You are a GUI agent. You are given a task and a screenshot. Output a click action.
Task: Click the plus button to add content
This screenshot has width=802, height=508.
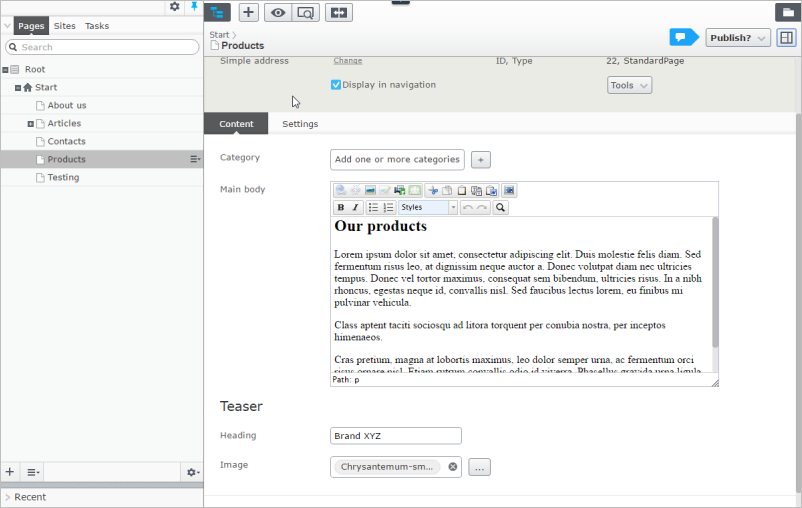click(249, 13)
